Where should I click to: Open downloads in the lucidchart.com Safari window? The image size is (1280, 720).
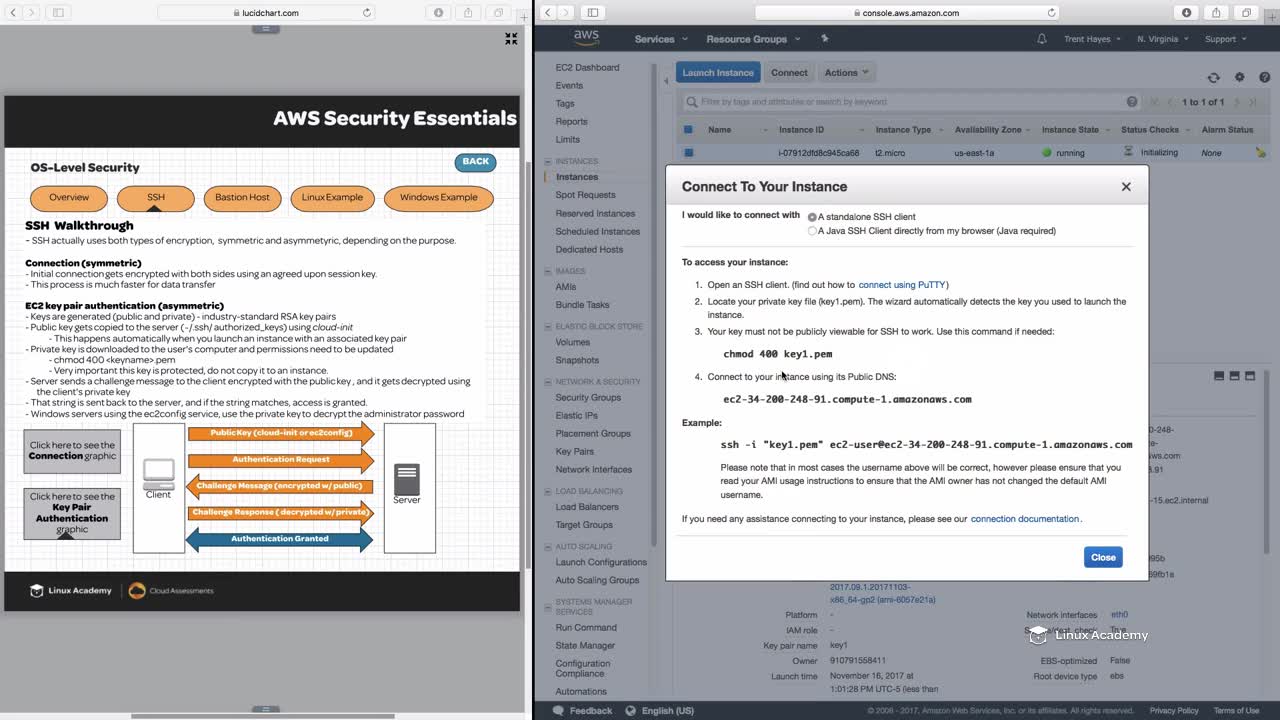[x=438, y=13]
